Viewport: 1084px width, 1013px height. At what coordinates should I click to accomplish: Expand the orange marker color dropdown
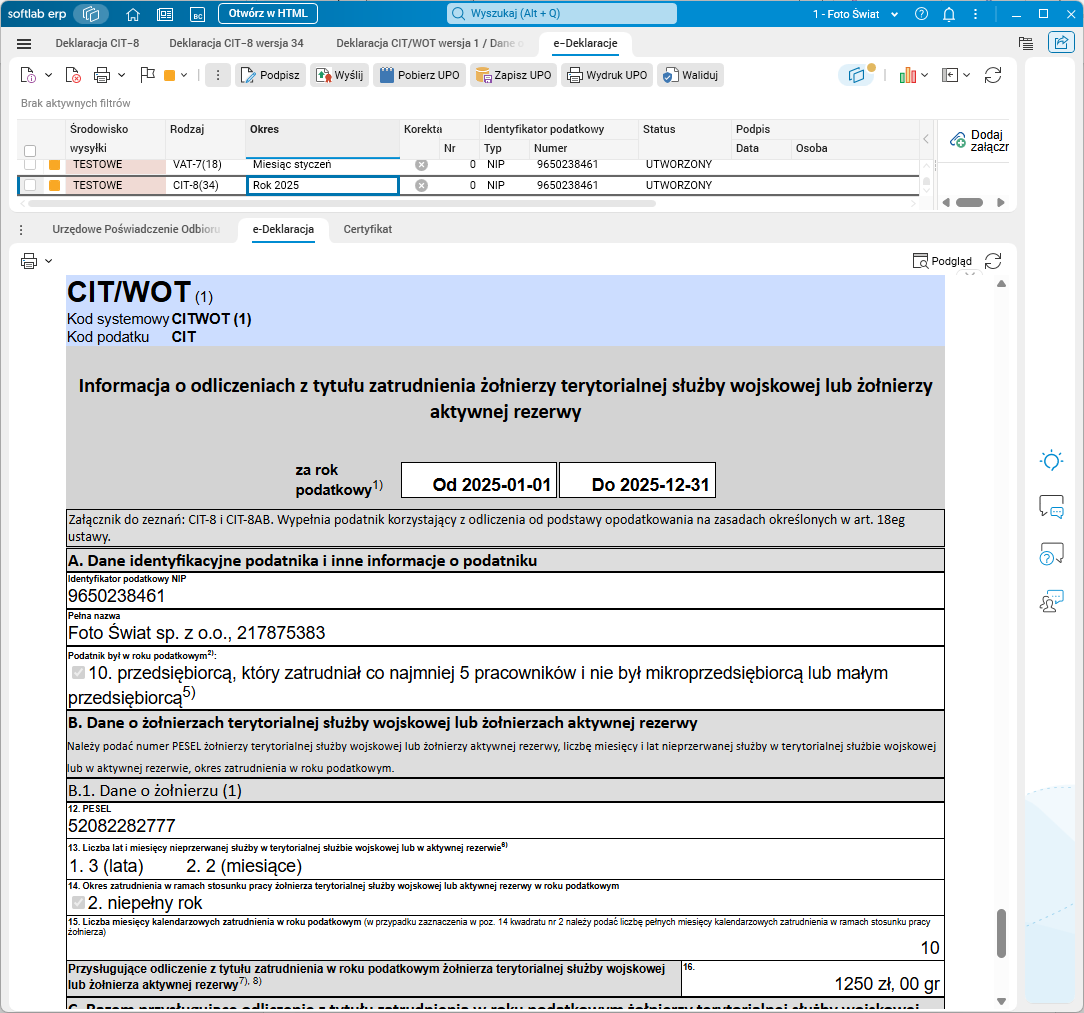click(184, 75)
